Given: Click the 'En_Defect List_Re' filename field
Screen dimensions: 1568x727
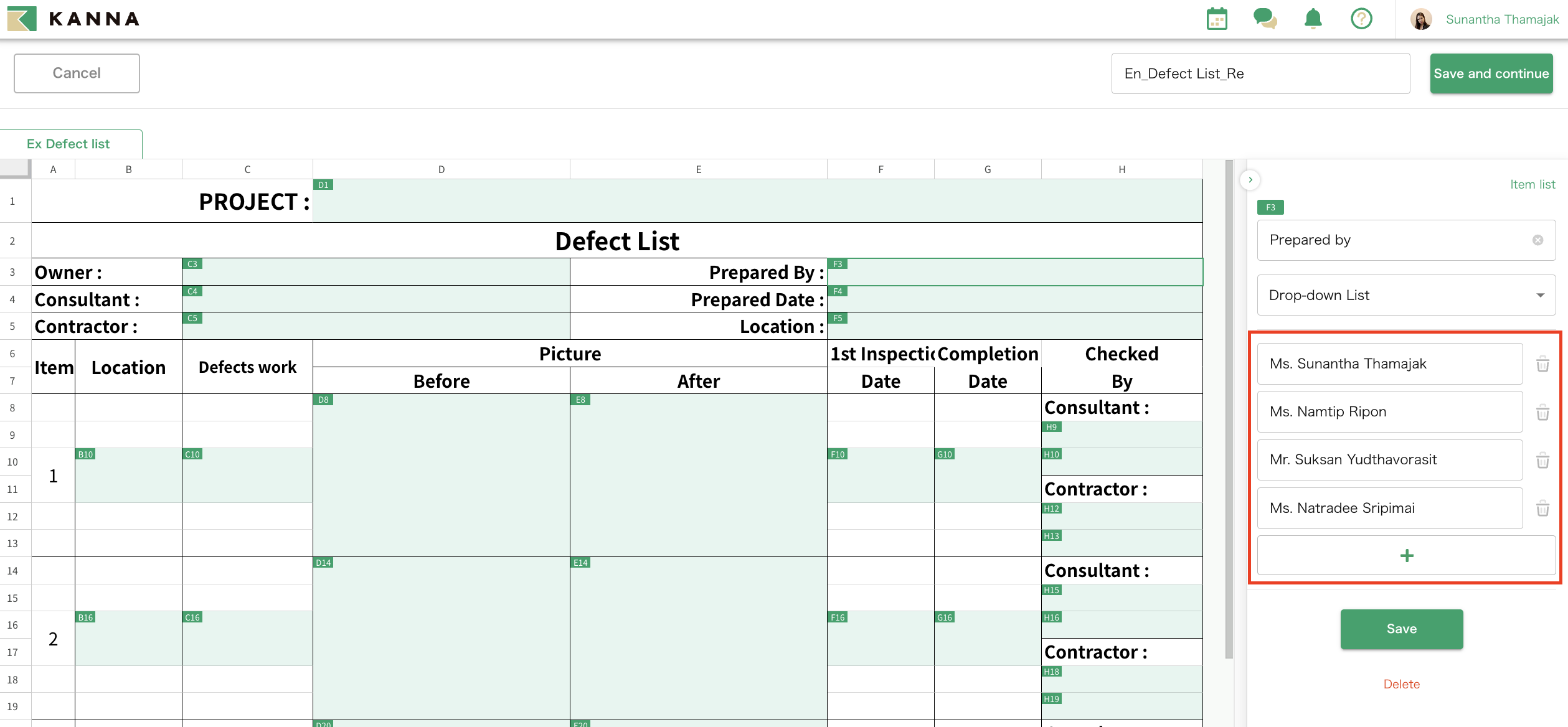Looking at the screenshot, I should point(1260,73).
